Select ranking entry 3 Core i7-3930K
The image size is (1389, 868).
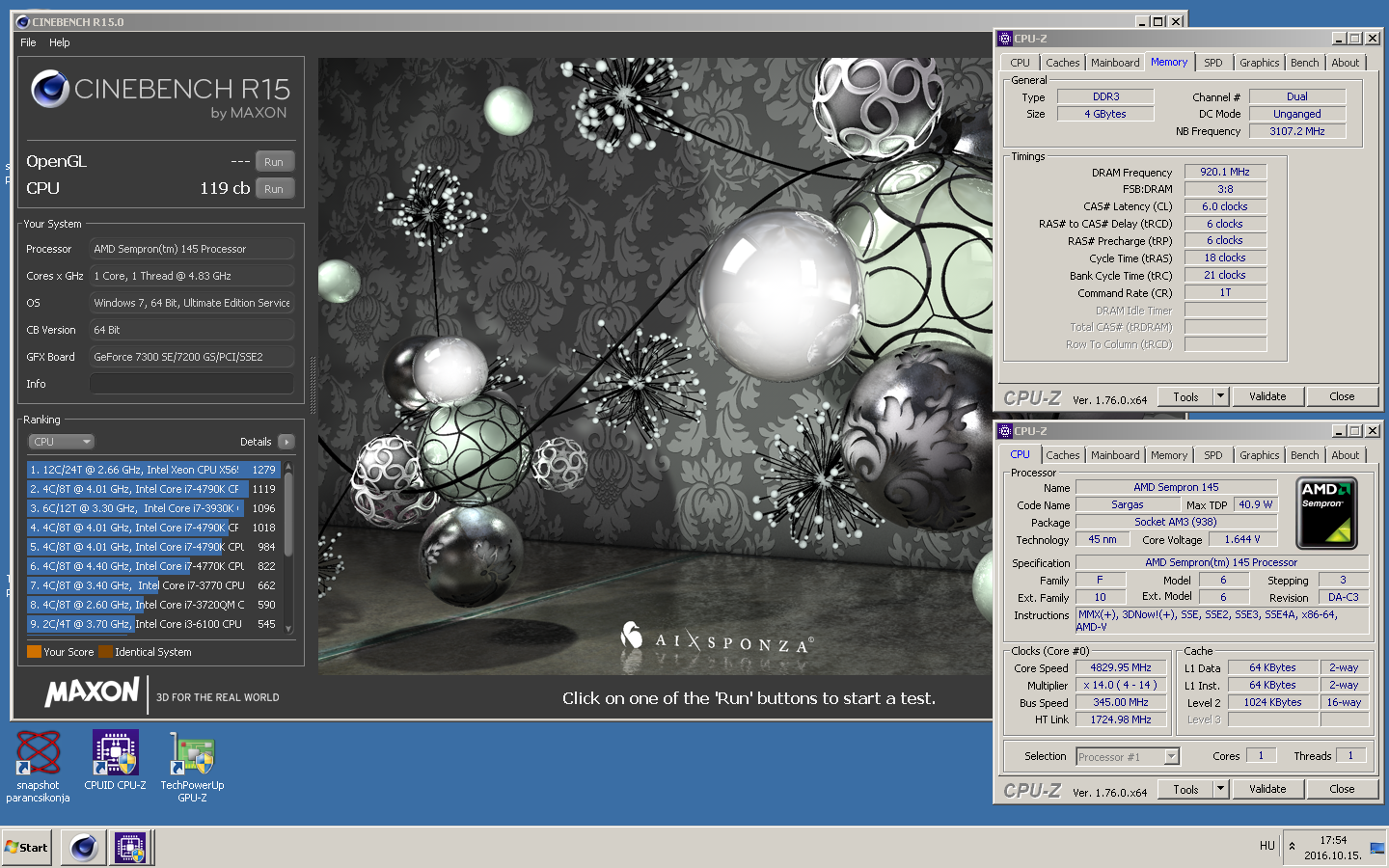[x=153, y=508]
